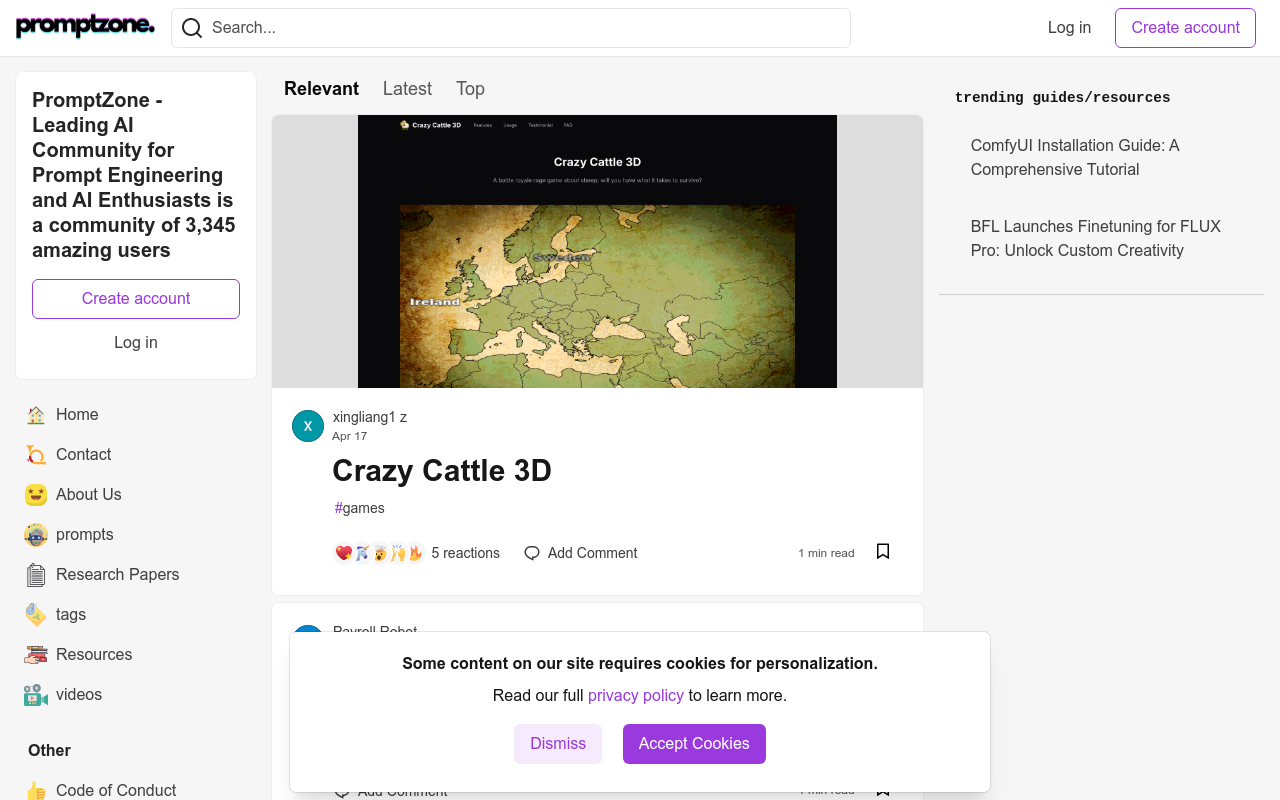The image size is (1280, 800).
Task: Switch to the Top feed tab
Action: click(470, 89)
